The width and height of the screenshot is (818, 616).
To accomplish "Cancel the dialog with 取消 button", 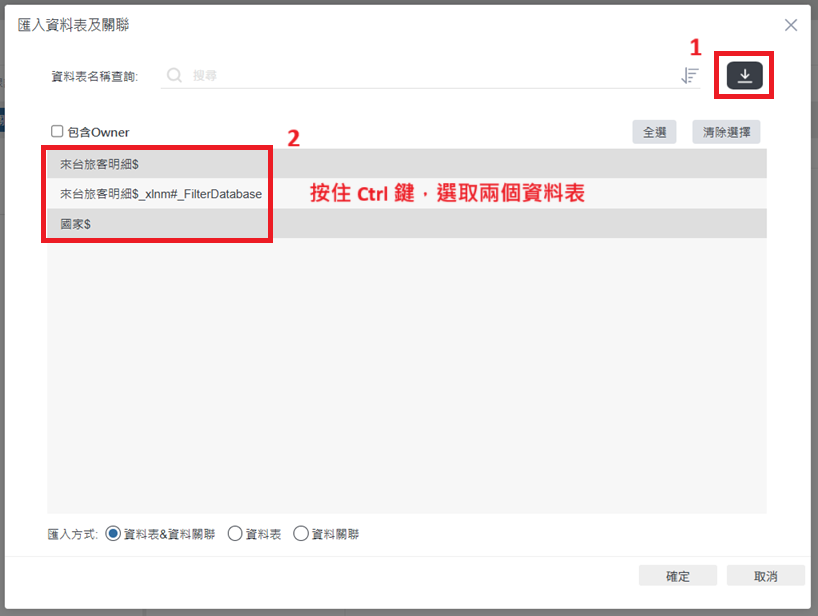I will pyautogui.click(x=765, y=576).
